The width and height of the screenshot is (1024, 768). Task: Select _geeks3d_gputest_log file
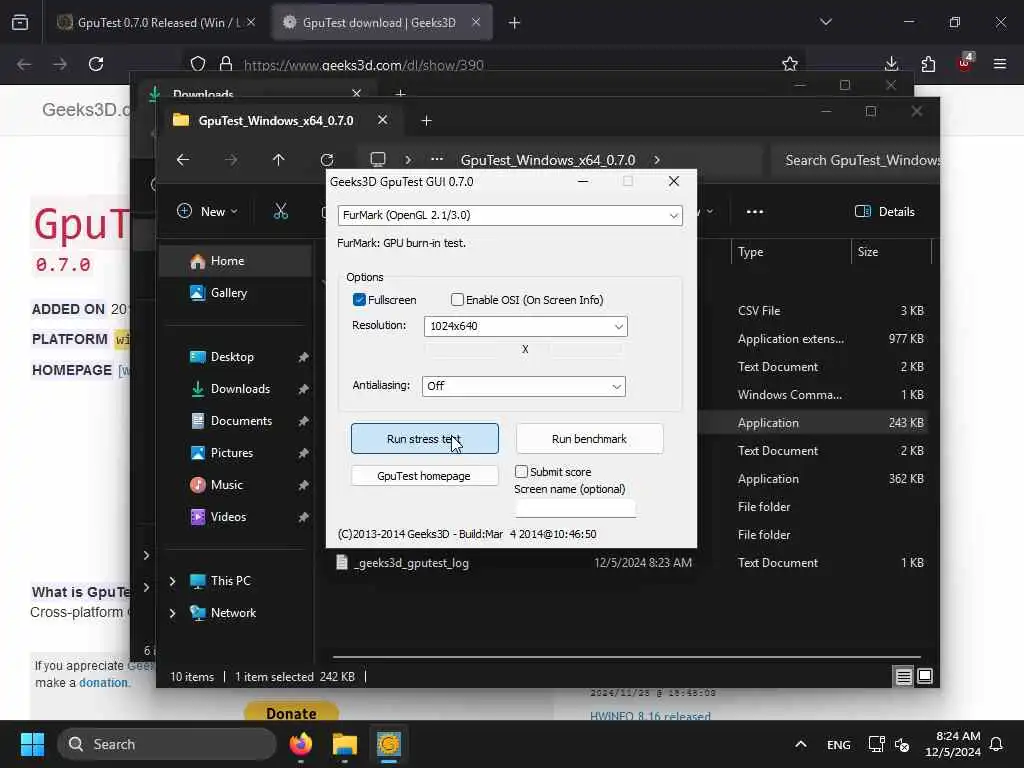coord(412,563)
